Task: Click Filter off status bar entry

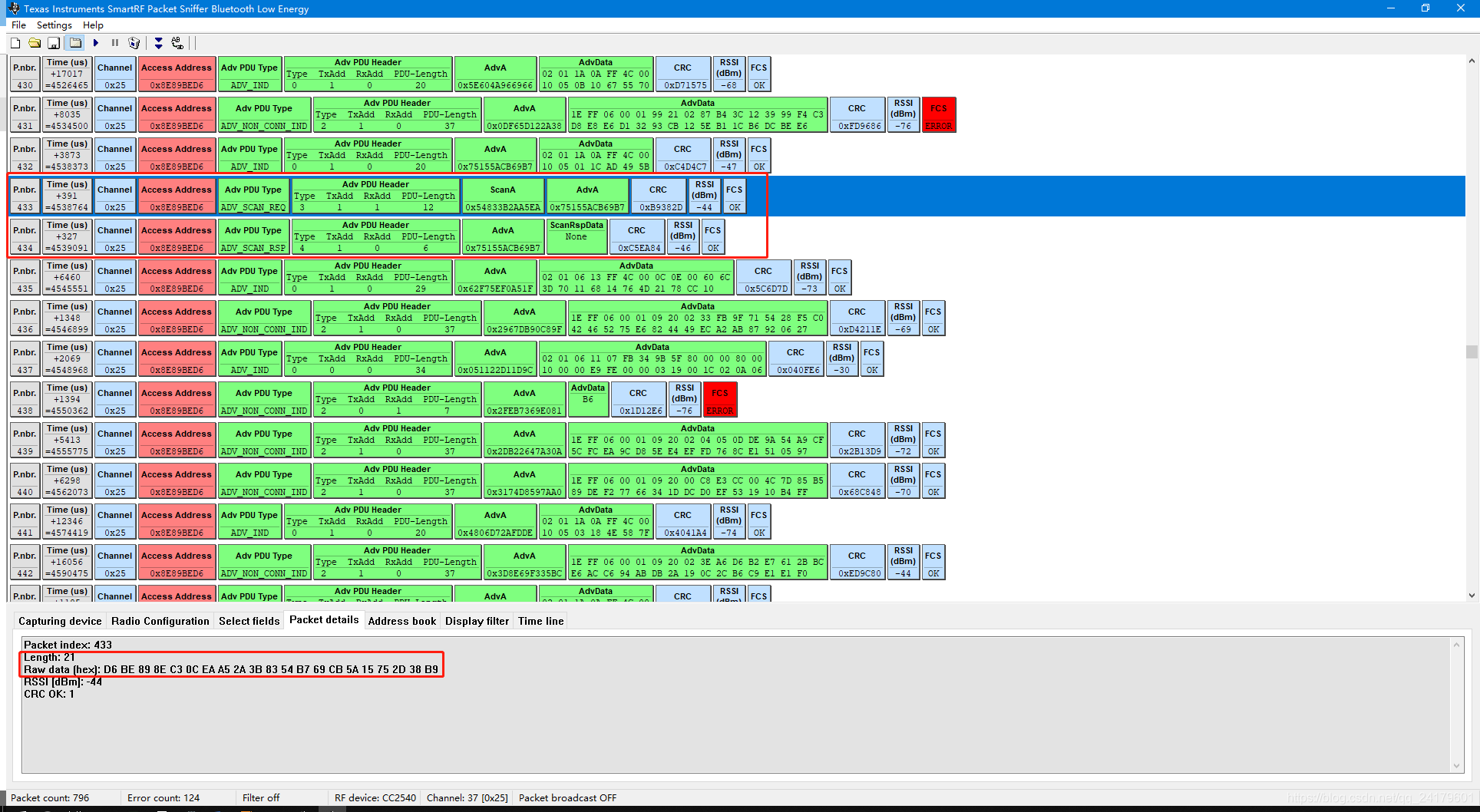Action: click(x=261, y=798)
